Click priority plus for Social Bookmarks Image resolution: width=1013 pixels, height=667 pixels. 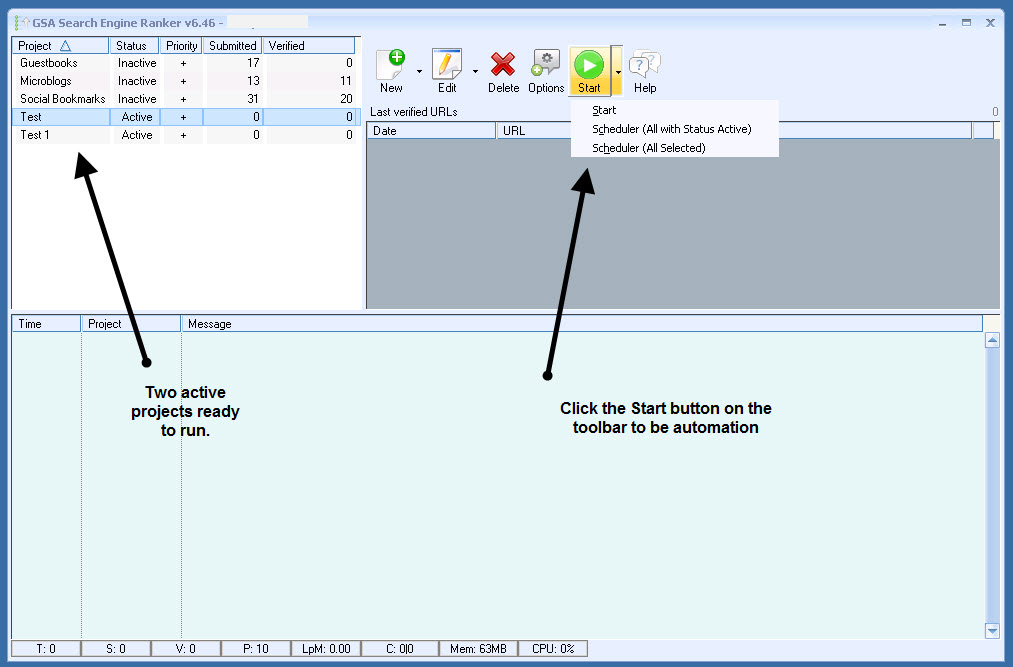[x=183, y=99]
